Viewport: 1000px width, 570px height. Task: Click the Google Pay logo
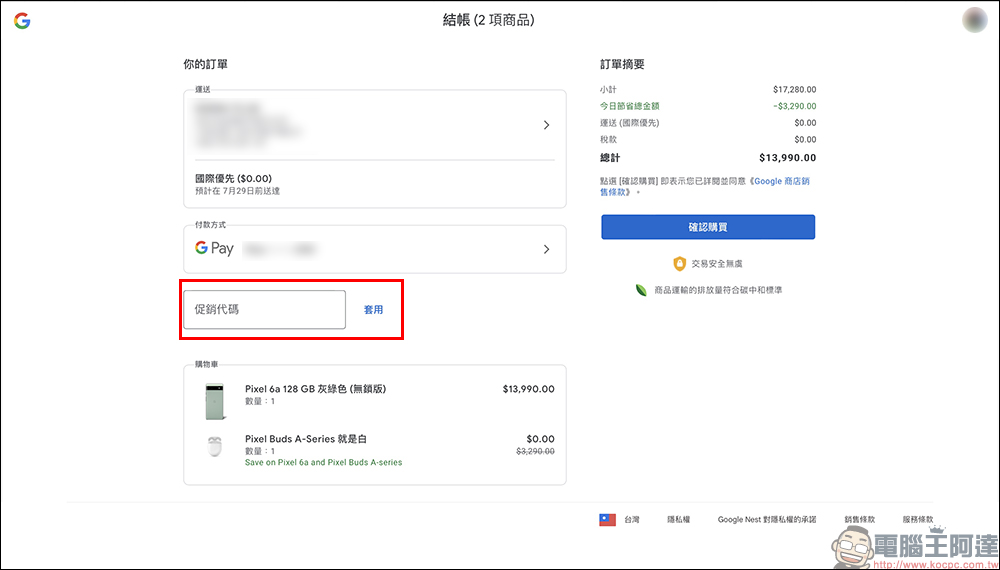(x=214, y=249)
